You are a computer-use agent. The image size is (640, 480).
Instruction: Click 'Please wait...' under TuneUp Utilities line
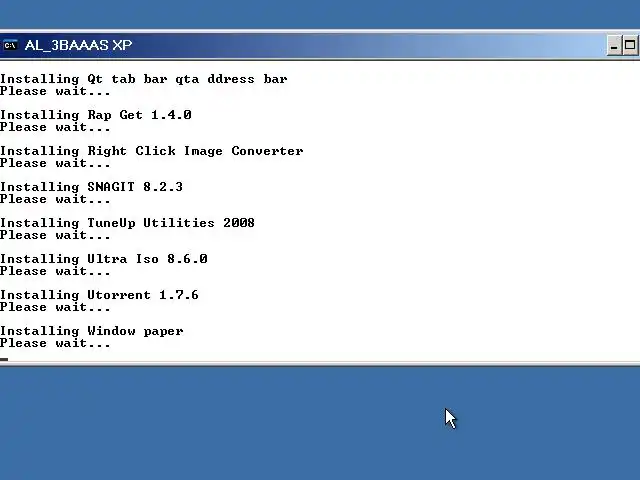coord(55,235)
